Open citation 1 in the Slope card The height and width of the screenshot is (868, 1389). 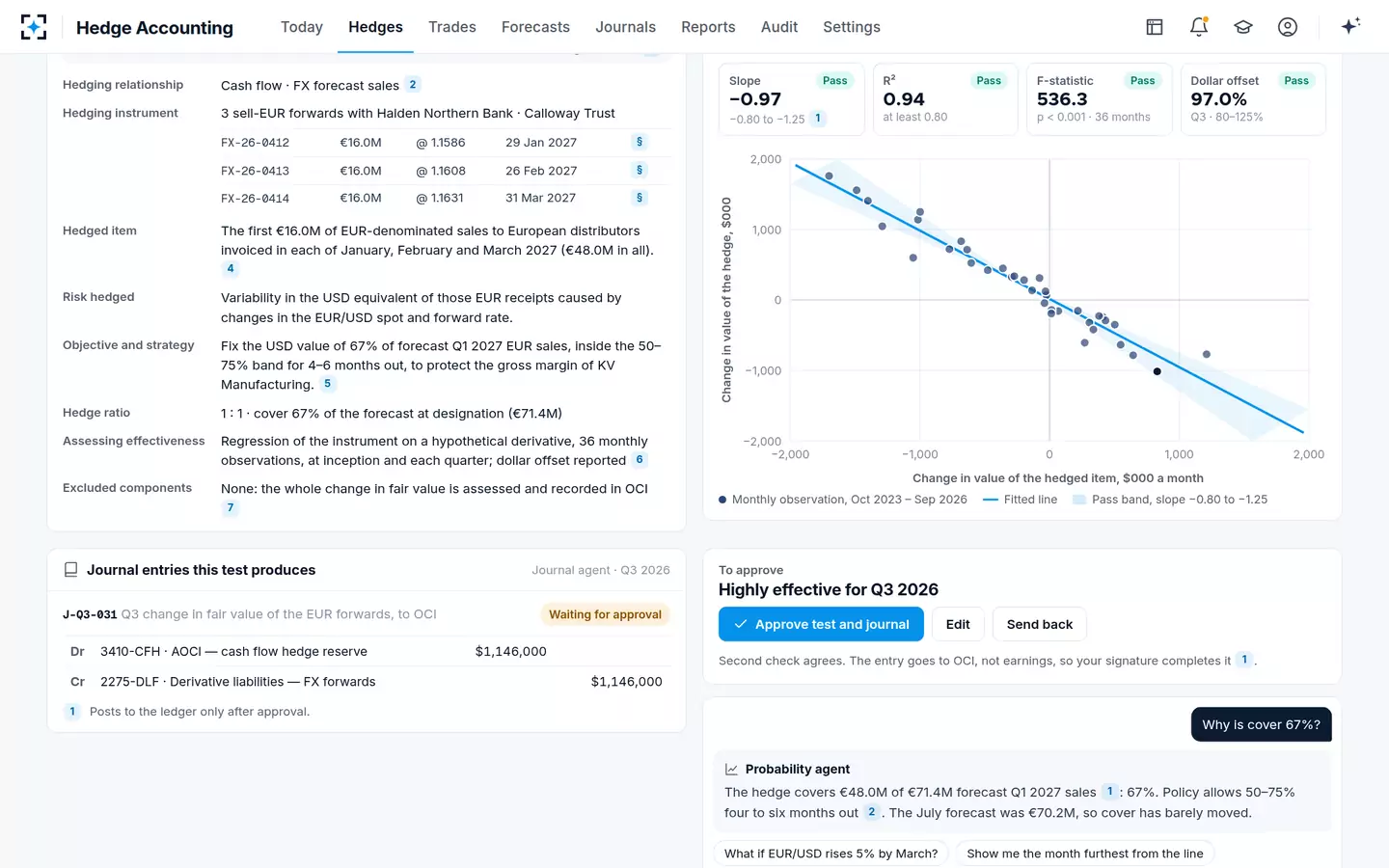(x=818, y=119)
